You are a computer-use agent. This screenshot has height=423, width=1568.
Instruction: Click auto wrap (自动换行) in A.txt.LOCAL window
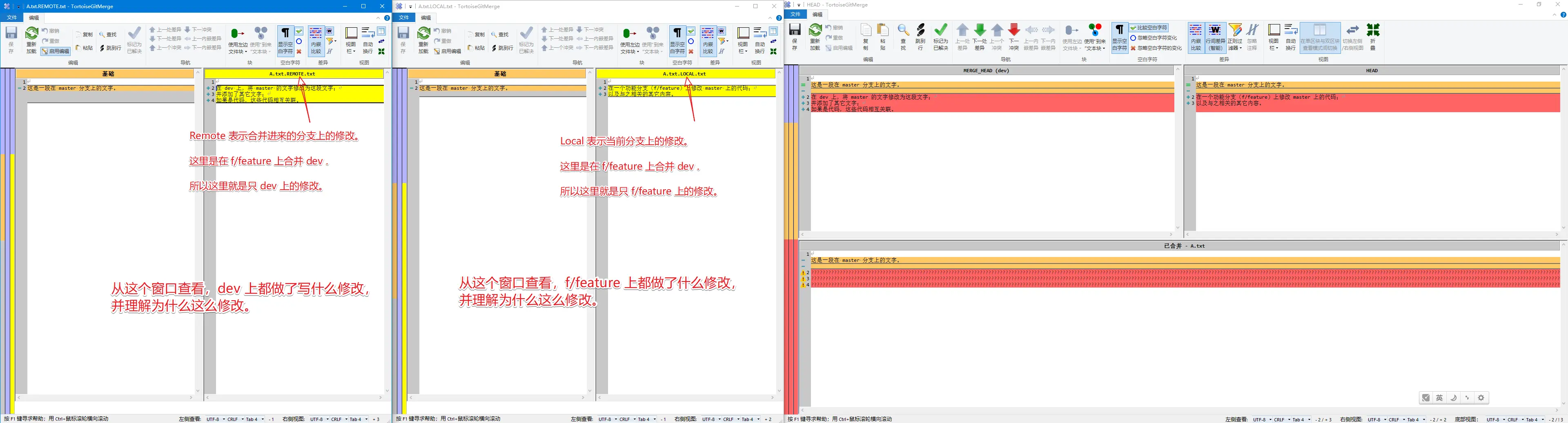759,40
